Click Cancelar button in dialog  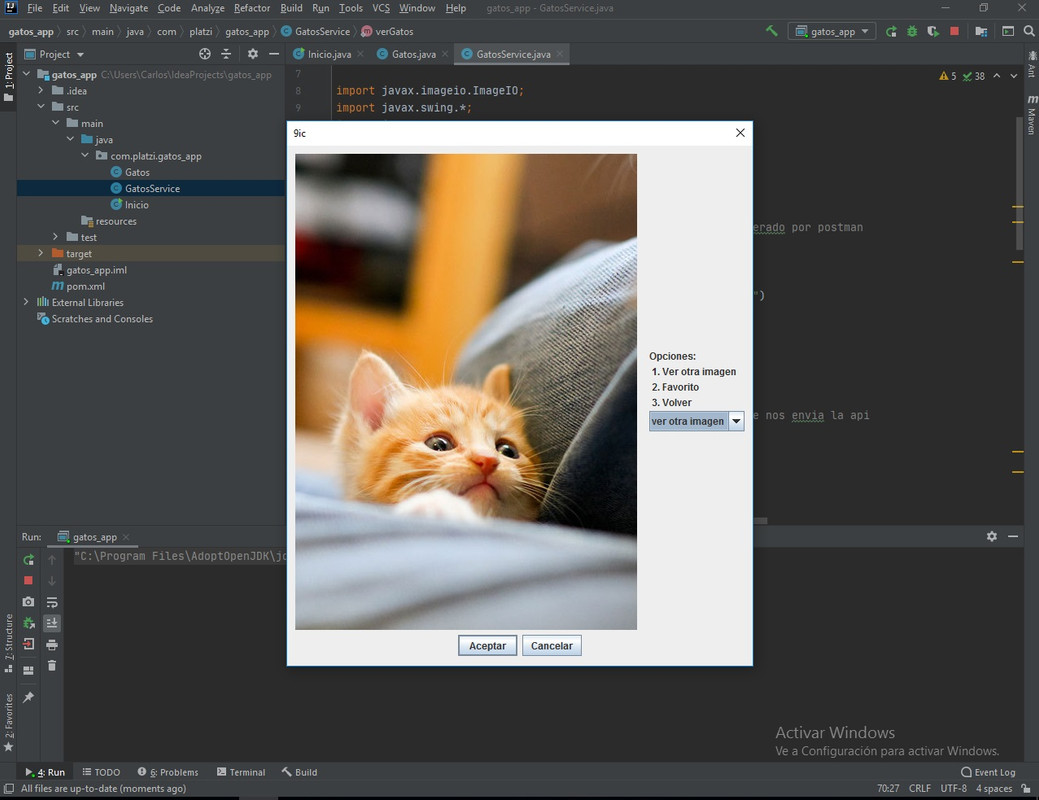tap(551, 646)
